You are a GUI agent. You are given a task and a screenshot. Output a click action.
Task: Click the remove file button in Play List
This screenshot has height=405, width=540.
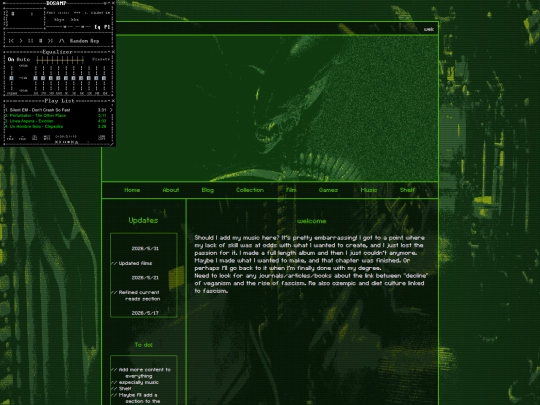click(x=22, y=138)
